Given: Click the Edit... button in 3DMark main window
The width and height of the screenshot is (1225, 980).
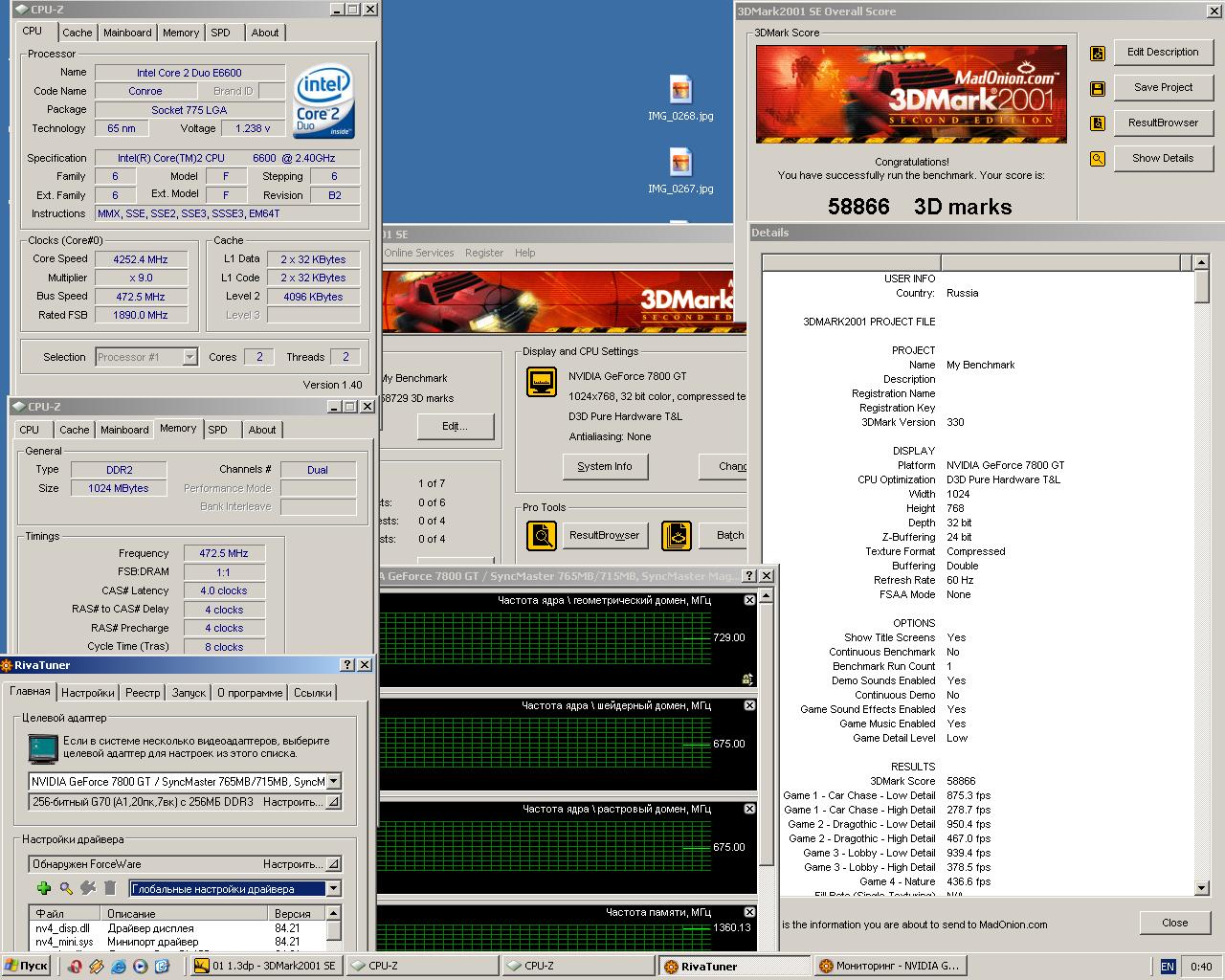Looking at the screenshot, I should point(456,427).
